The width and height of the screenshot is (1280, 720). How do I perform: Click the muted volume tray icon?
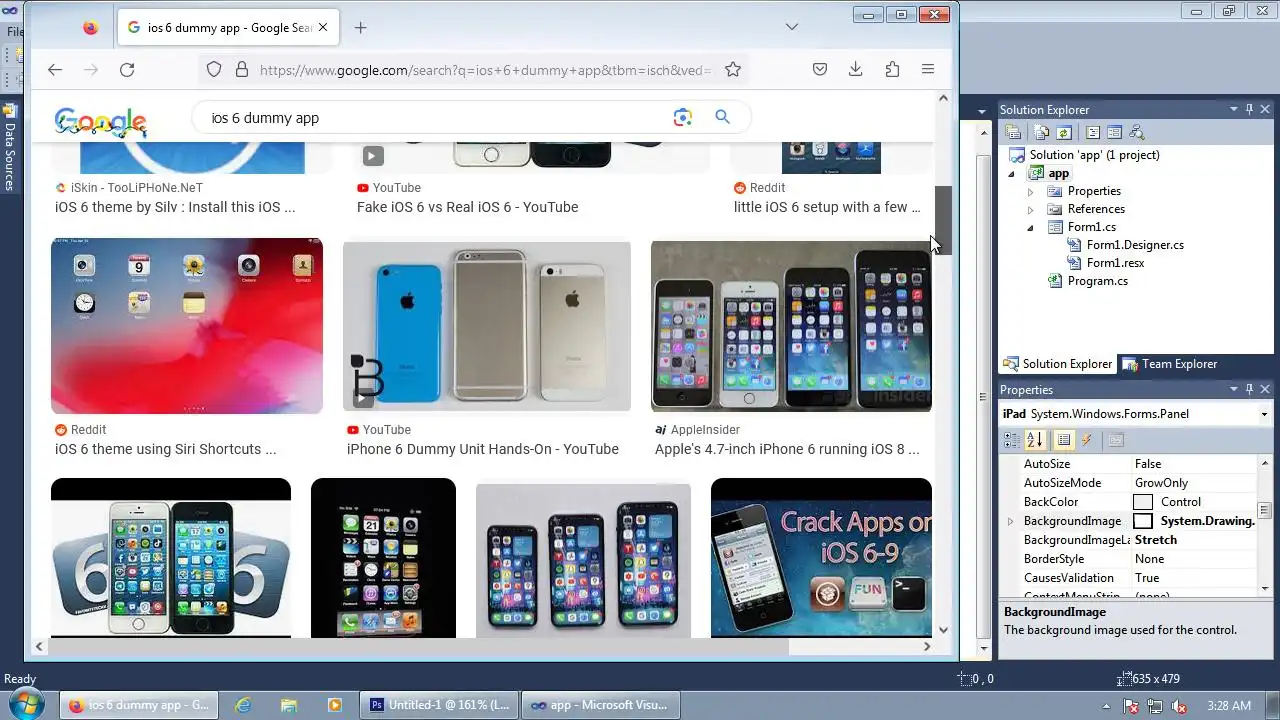(1177, 706)
